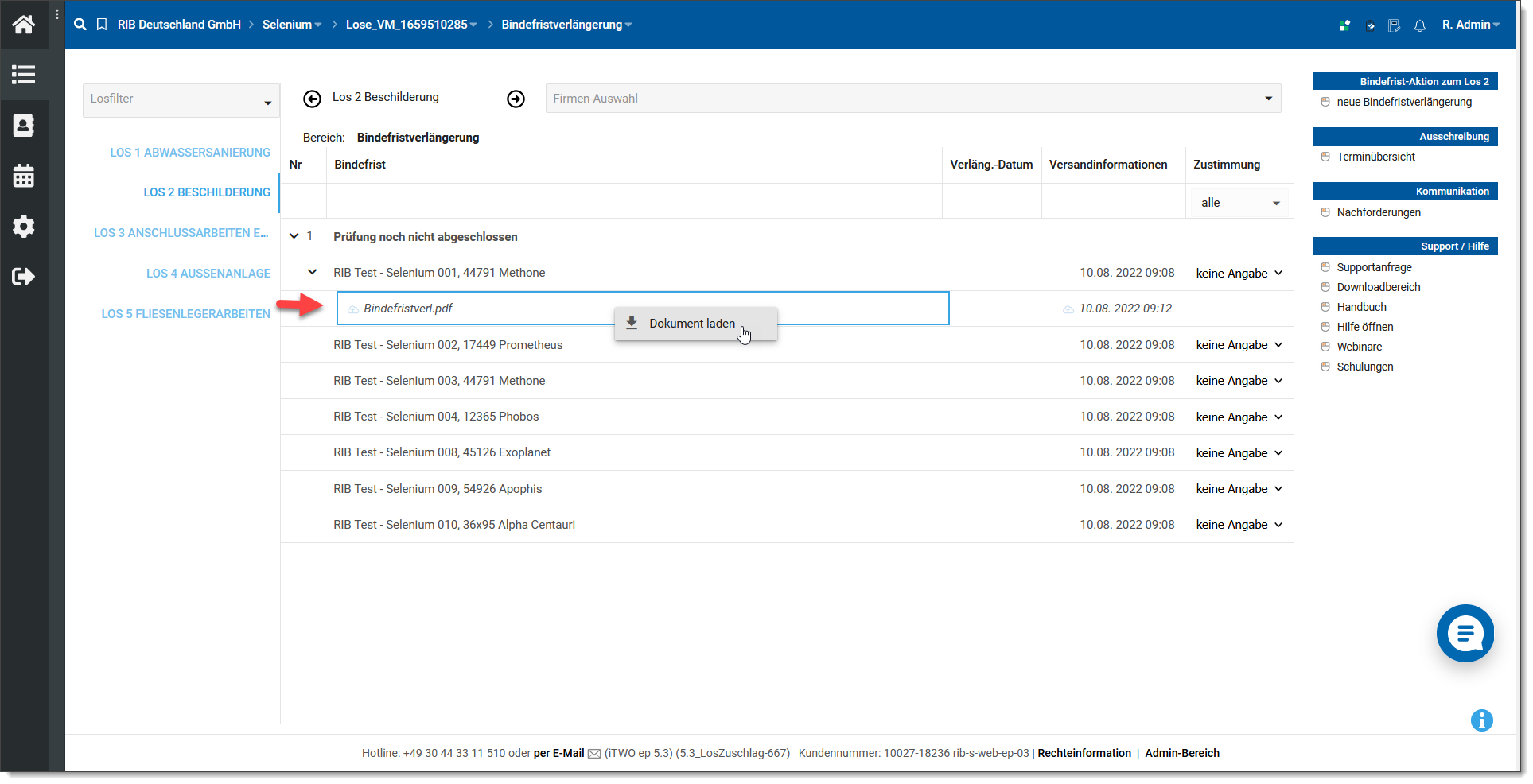This screenshot has height=784, width=1533.
Task: Open the calendar icon in the sidebar
Action: pos(24,176)
